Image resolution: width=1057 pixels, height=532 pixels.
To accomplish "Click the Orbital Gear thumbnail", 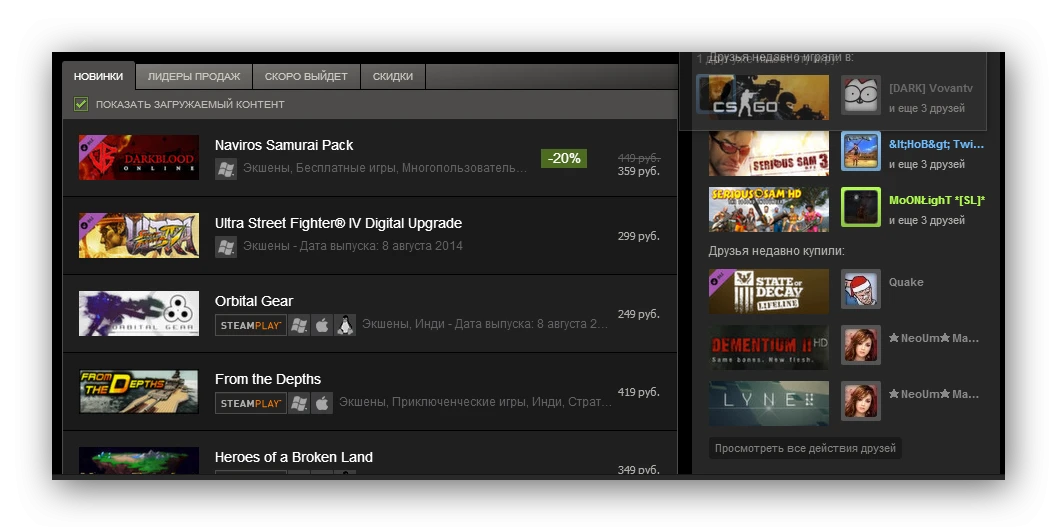I will pos(139,314).
